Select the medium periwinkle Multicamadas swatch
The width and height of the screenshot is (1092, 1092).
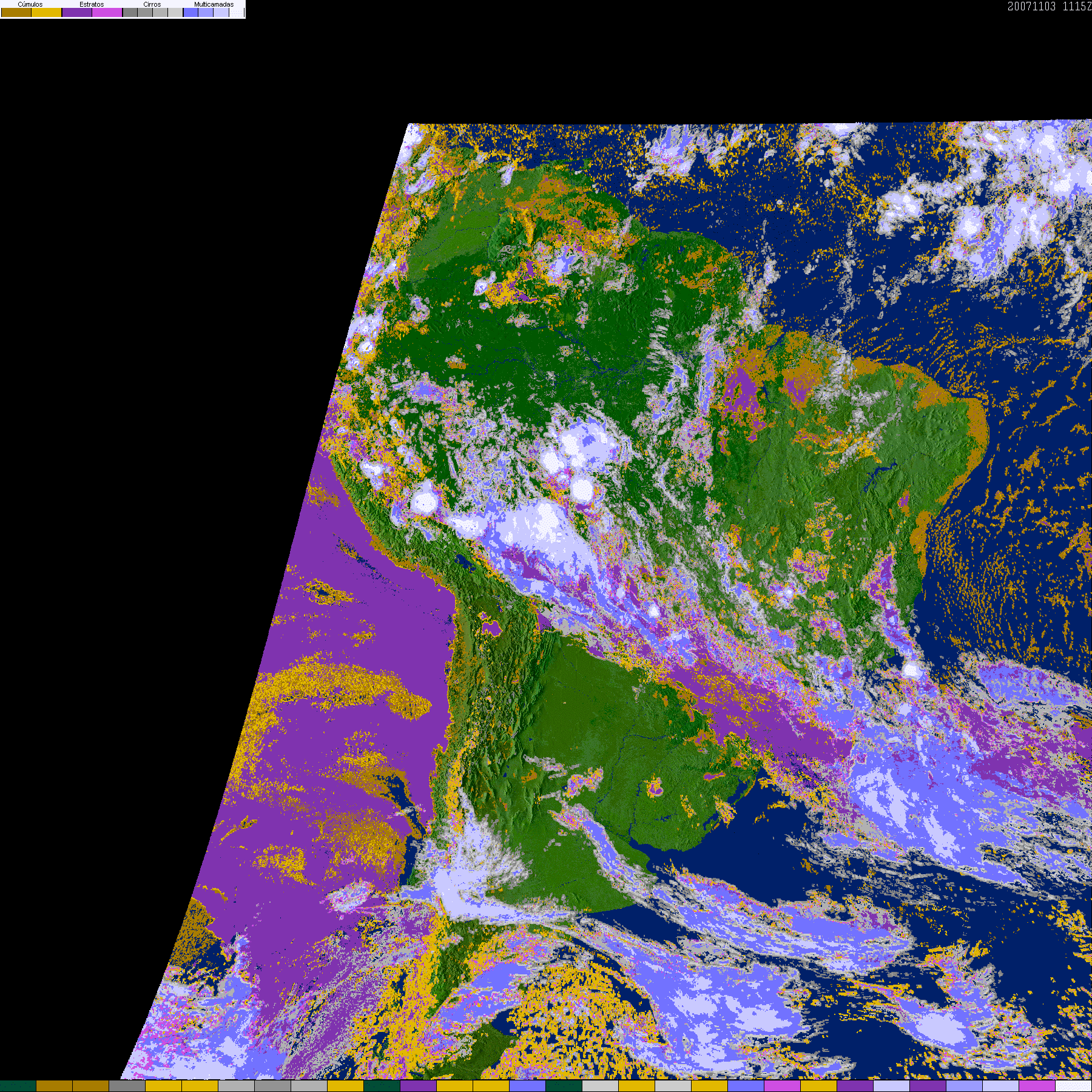pyautogui.click(x=206, y=12)
